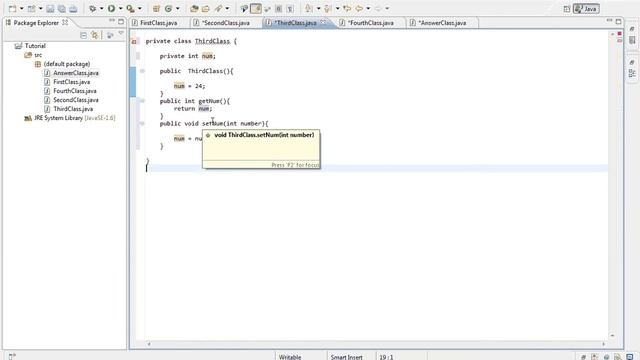Screen dimensions: 640x360
Task: Click the New Java Class icon
Action: [x=169, y=9]
